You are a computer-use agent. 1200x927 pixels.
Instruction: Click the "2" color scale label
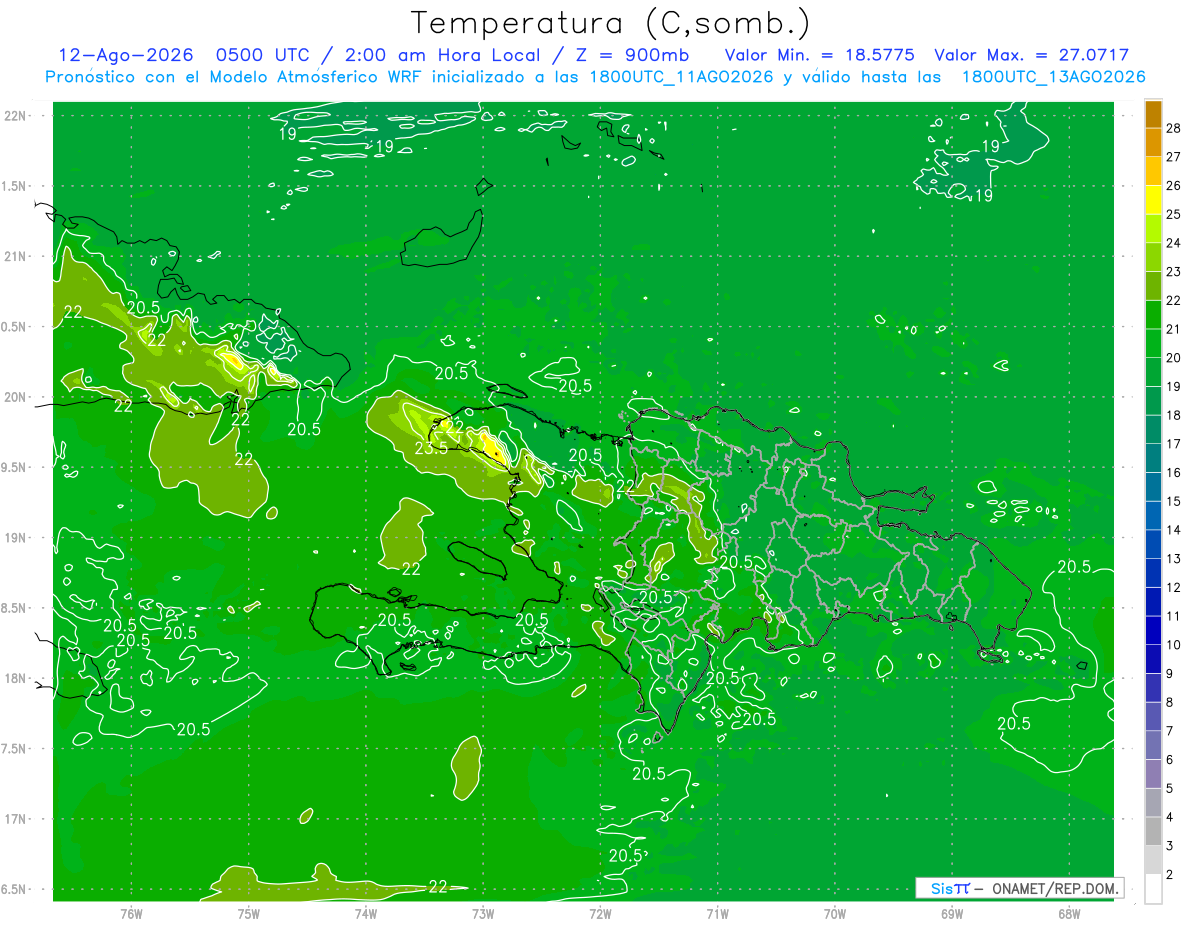point(1170,875)
